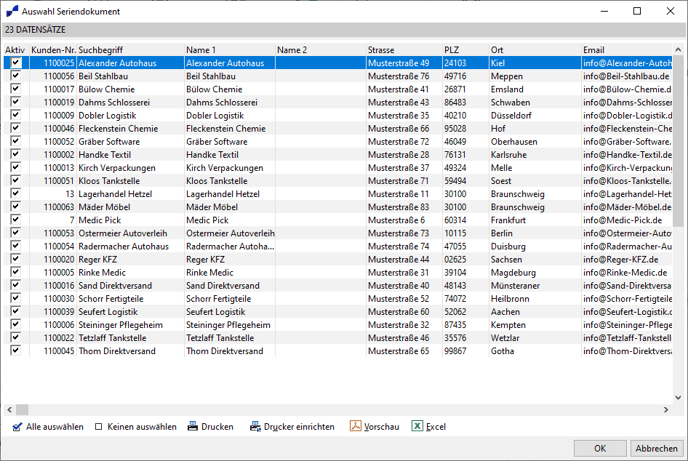Click the Kloos Tankstelle Name 1 cell
Viewport: 688px width, 461px height.
coord(229,181)
